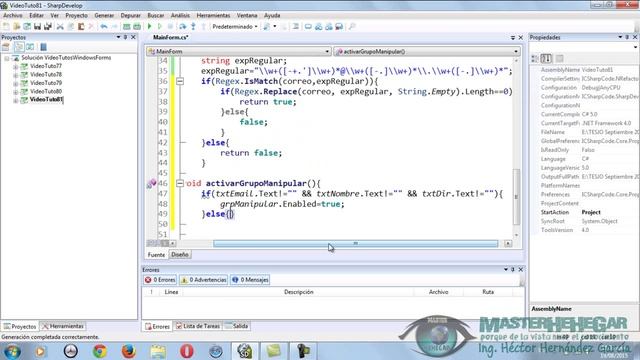The width and height of the screenshot is (640, 360).
Task: Click the Save All toolbar icon
Action: point(48,27)
